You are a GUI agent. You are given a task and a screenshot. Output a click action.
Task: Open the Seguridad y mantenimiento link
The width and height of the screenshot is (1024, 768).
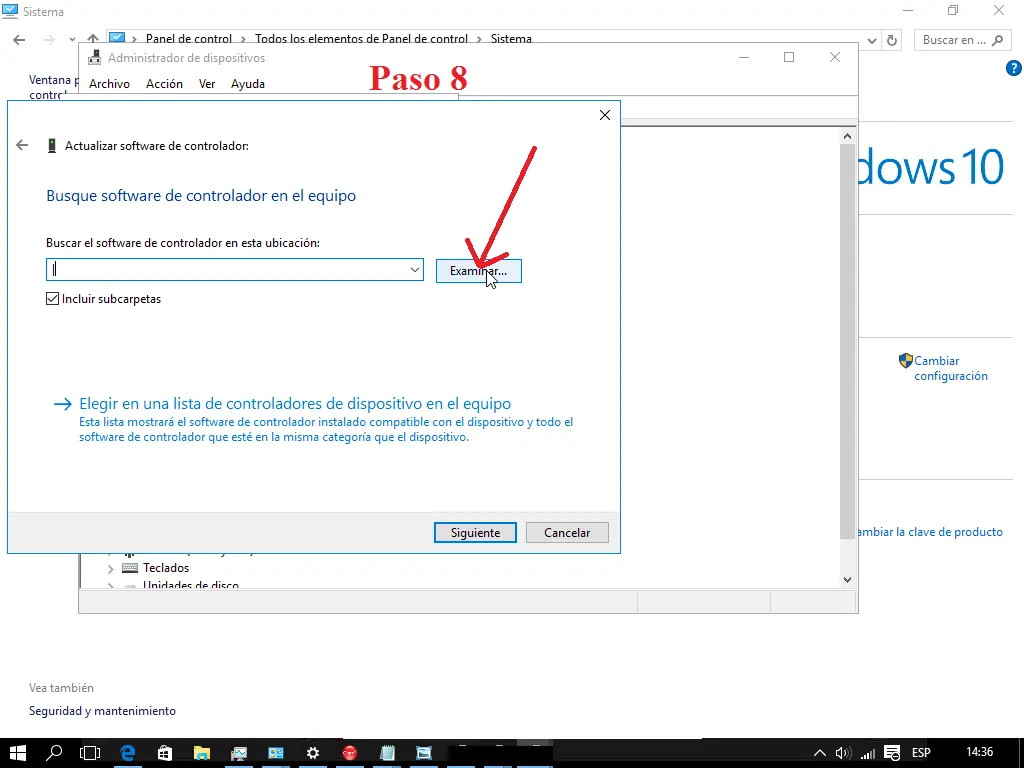[x=103, y=711]
